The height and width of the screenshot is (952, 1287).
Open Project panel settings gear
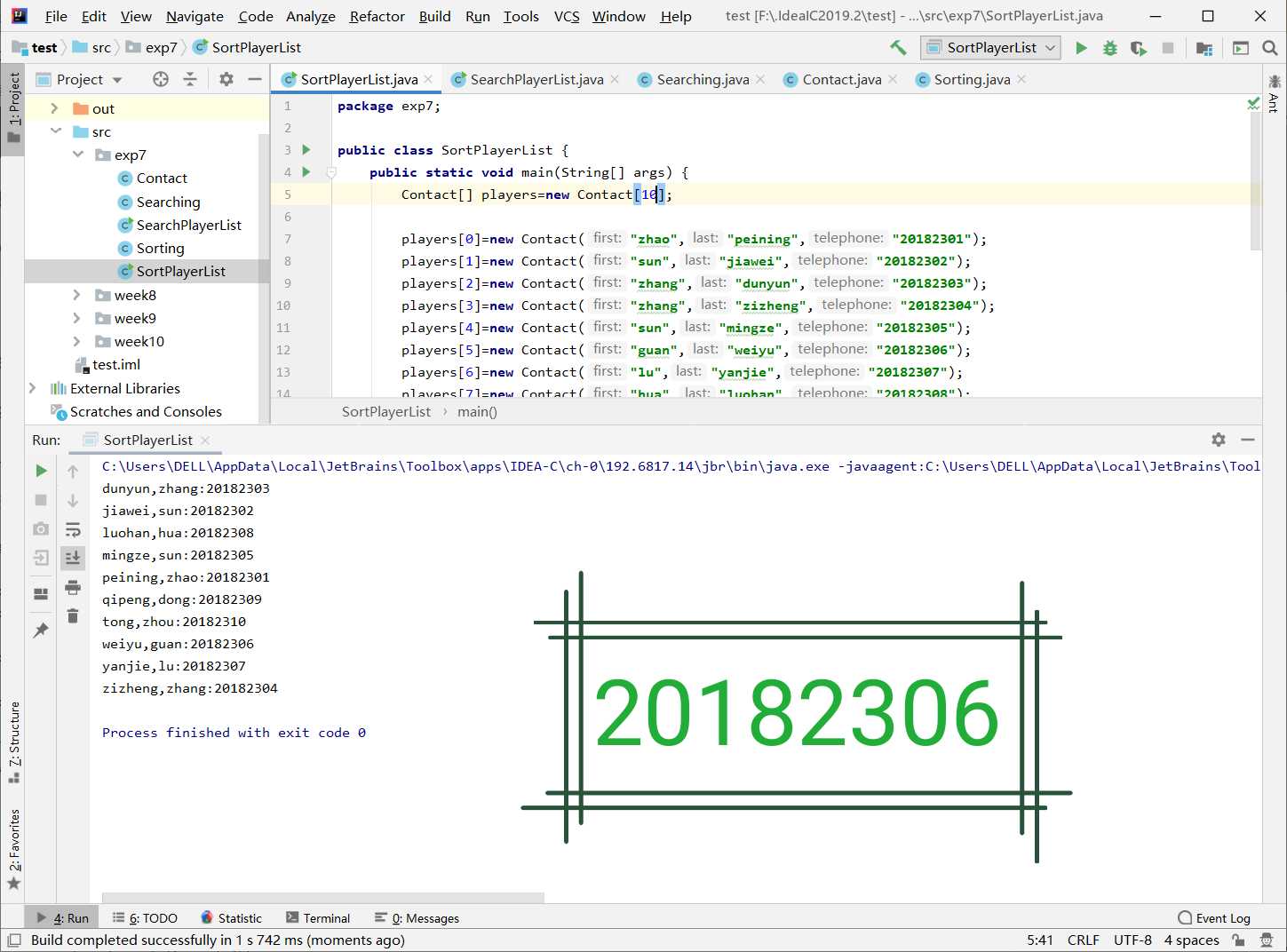click(x=226, y=79)
